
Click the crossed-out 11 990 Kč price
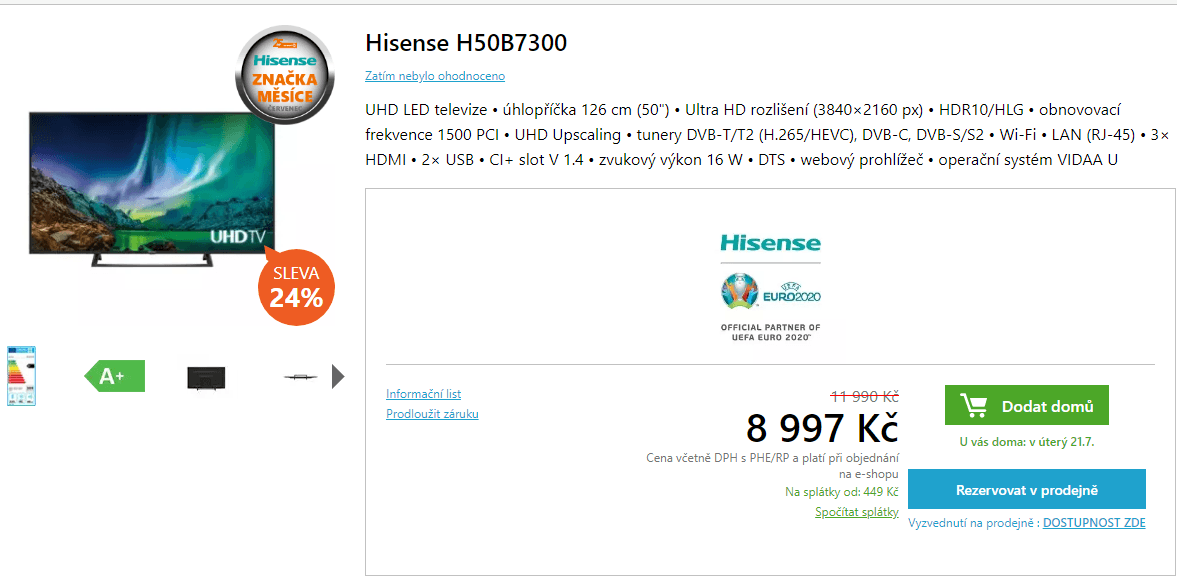(864, 396)
